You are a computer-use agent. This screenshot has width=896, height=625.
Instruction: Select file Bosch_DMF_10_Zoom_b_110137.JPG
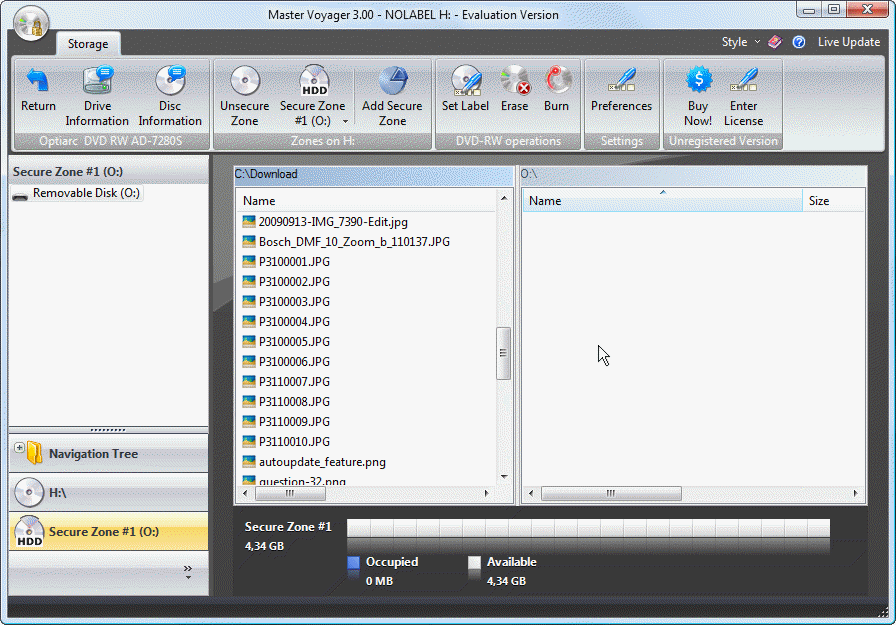tap(354, 242)
